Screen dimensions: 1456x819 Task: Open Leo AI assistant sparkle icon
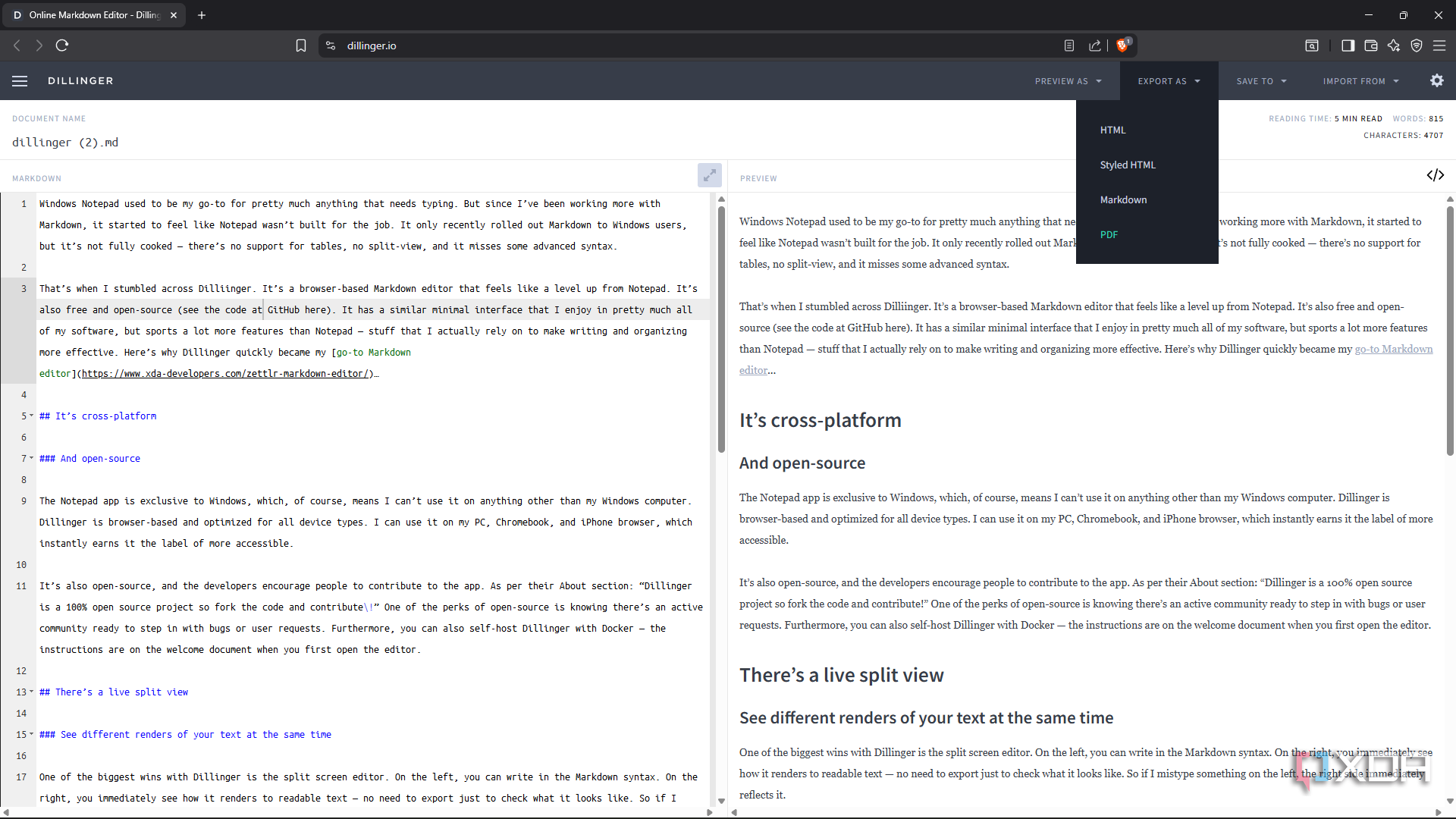(1393, 45)
